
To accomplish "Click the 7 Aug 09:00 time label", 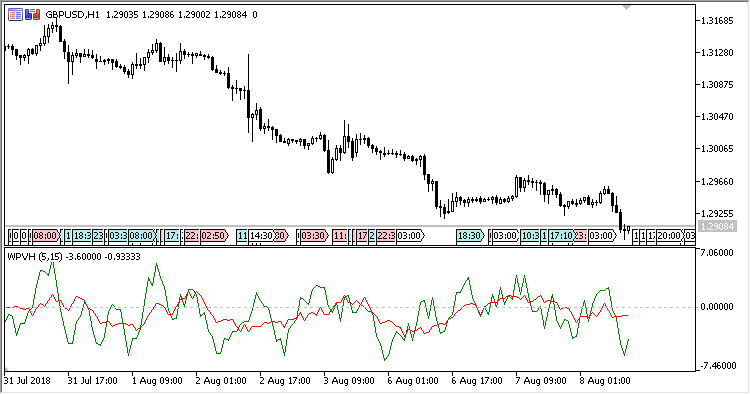I will (x=541, y=381).
